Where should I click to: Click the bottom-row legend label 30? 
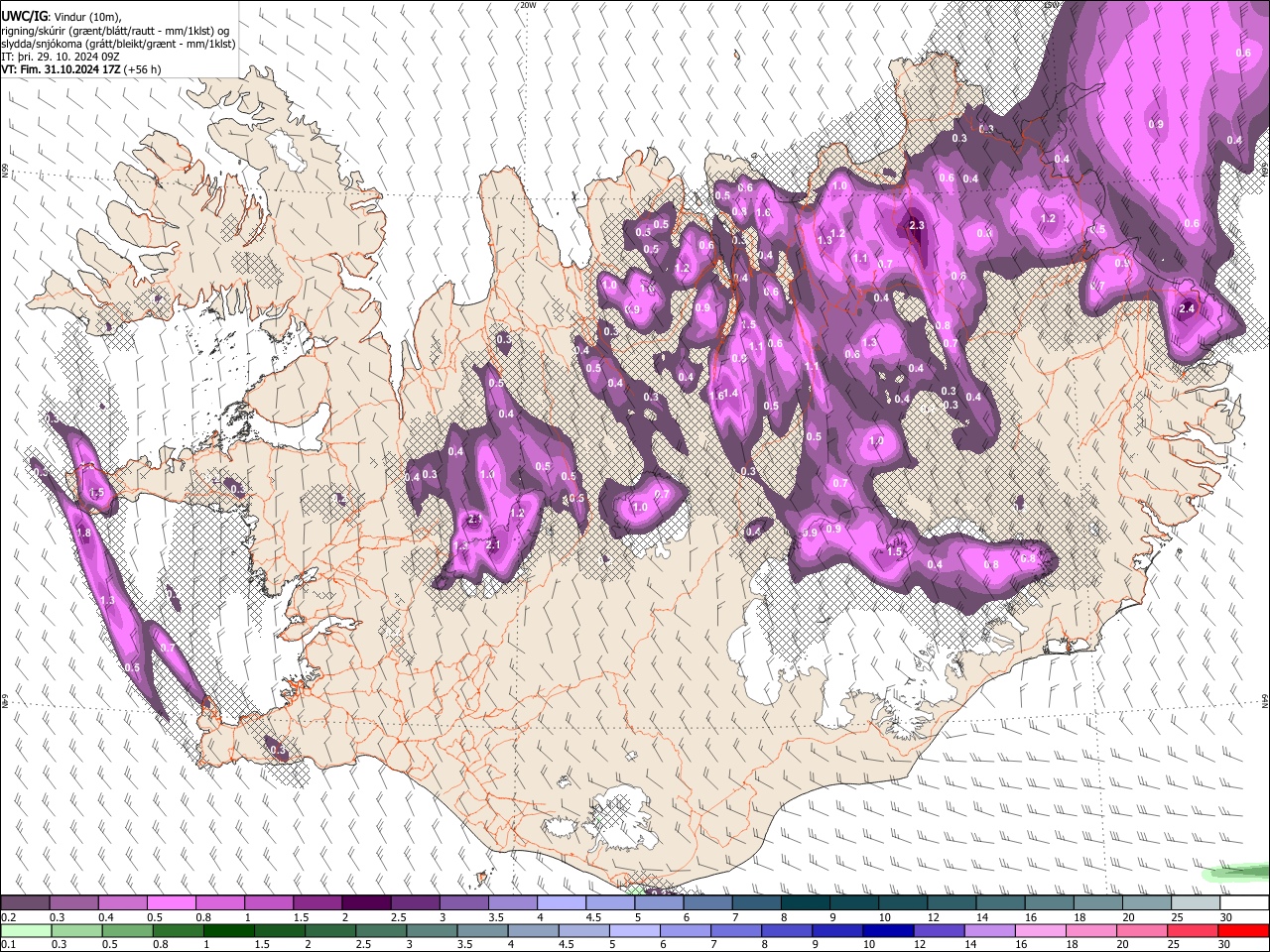1226,944
